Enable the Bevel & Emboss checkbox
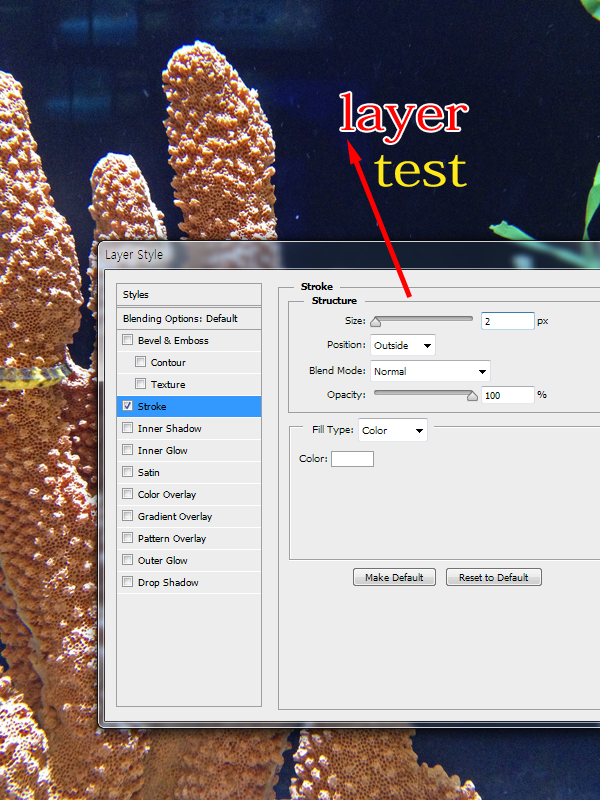The image size is (600, 800). [128, 340]
